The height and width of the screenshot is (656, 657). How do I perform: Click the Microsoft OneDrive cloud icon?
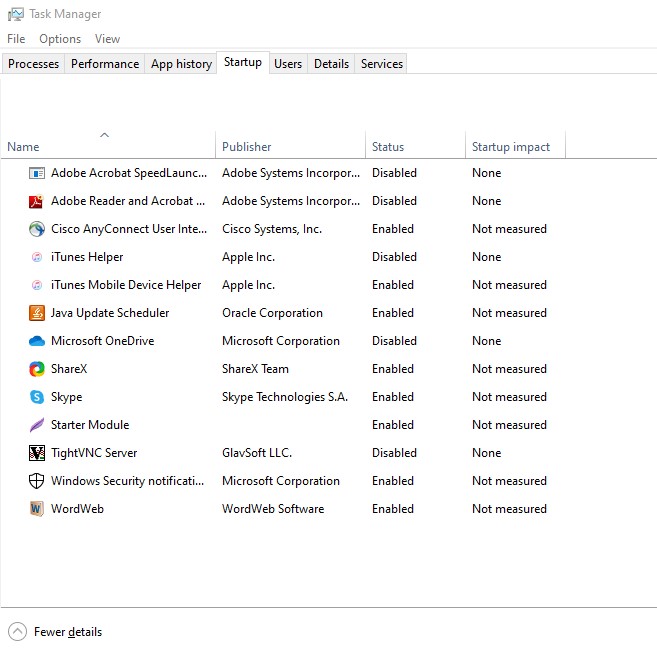[37, 341]
